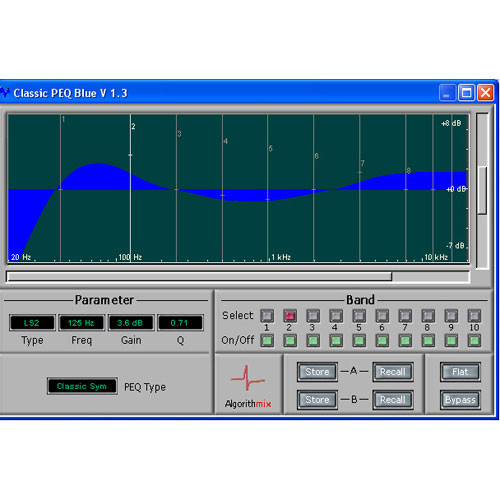Screen dimensions: 500x500
Task: Click the Flat button
Action: coord(460,372)
